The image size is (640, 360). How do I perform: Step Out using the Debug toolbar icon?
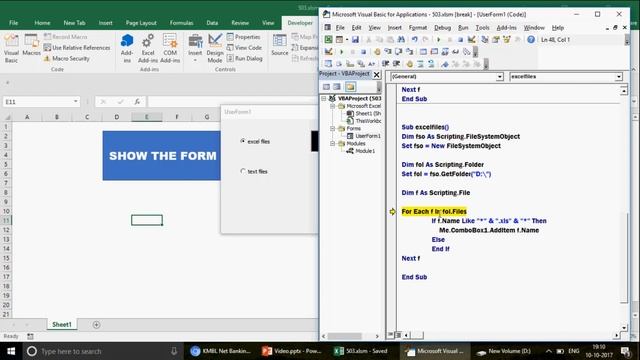409,52
